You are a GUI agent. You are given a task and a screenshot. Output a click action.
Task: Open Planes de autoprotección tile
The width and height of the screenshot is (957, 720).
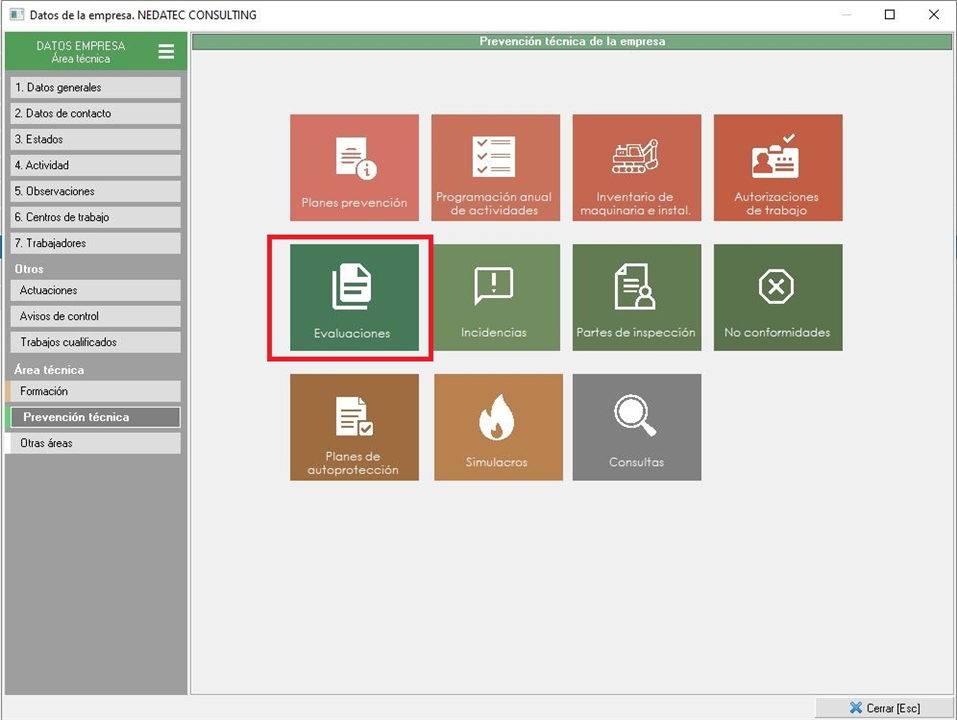(354, 427)
